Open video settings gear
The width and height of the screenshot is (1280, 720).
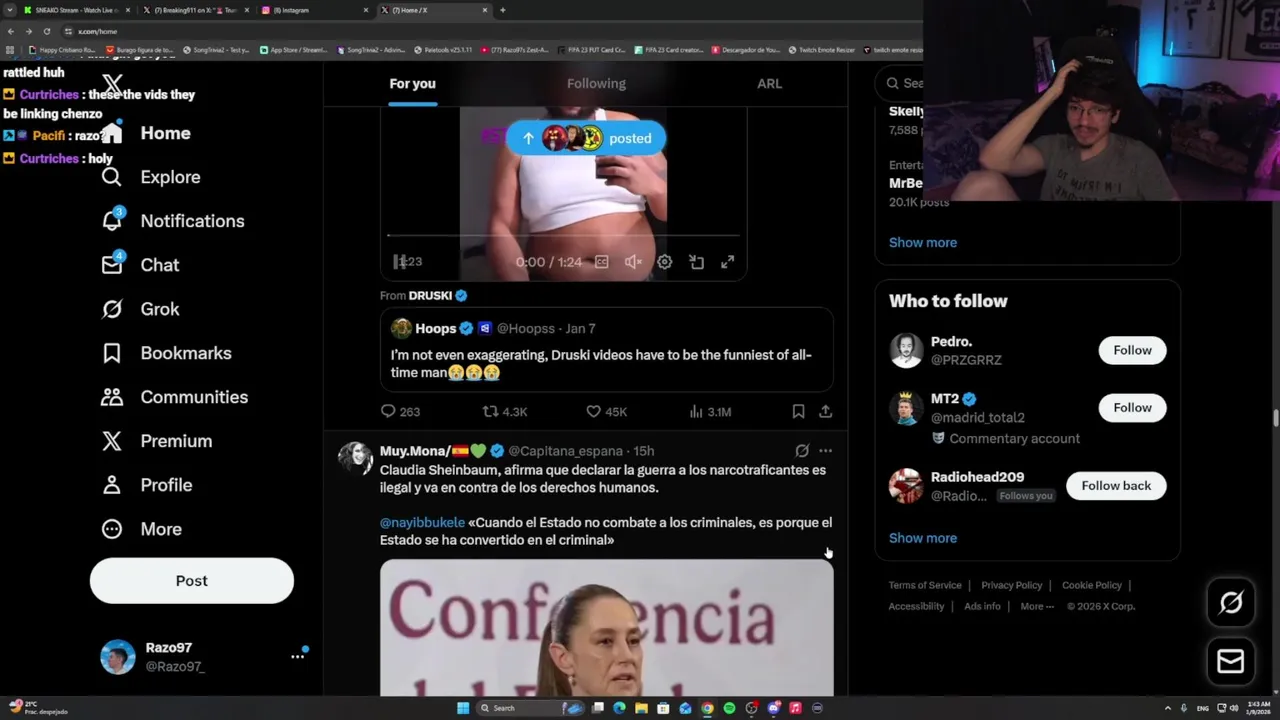tap(665, 262)
